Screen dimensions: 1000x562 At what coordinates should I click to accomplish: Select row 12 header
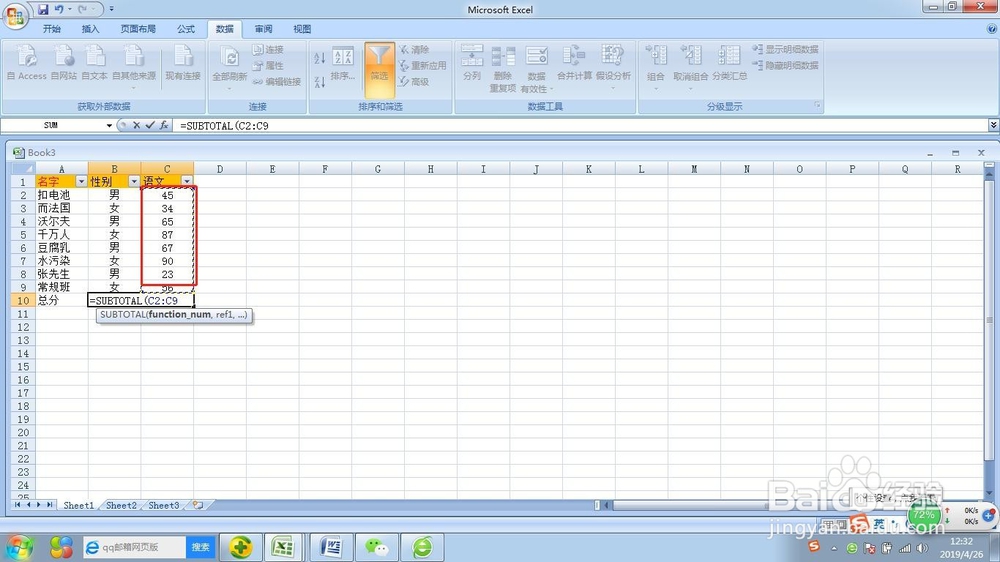[x=23, y=327]
